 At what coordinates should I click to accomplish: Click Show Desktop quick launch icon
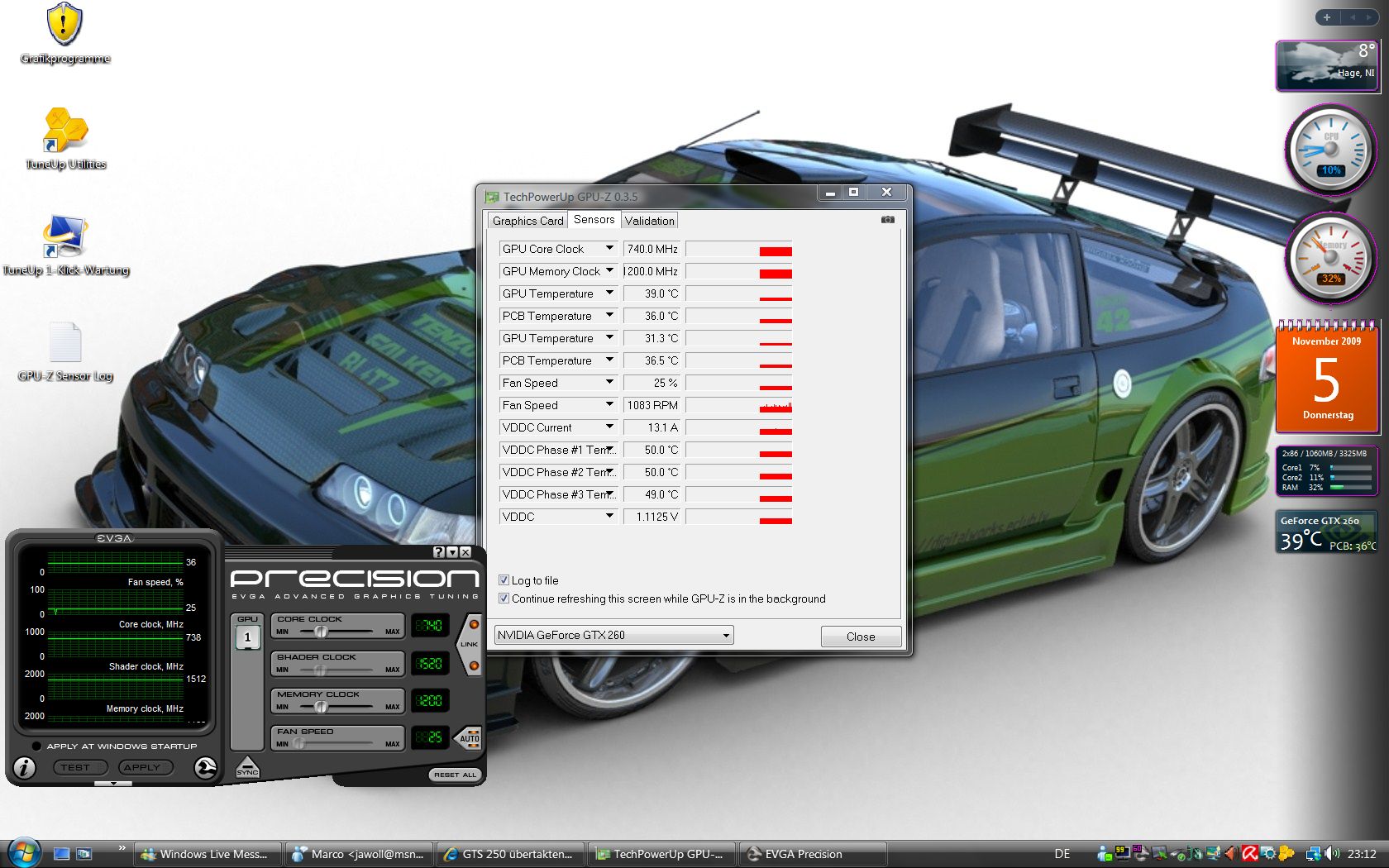[61, 854]
